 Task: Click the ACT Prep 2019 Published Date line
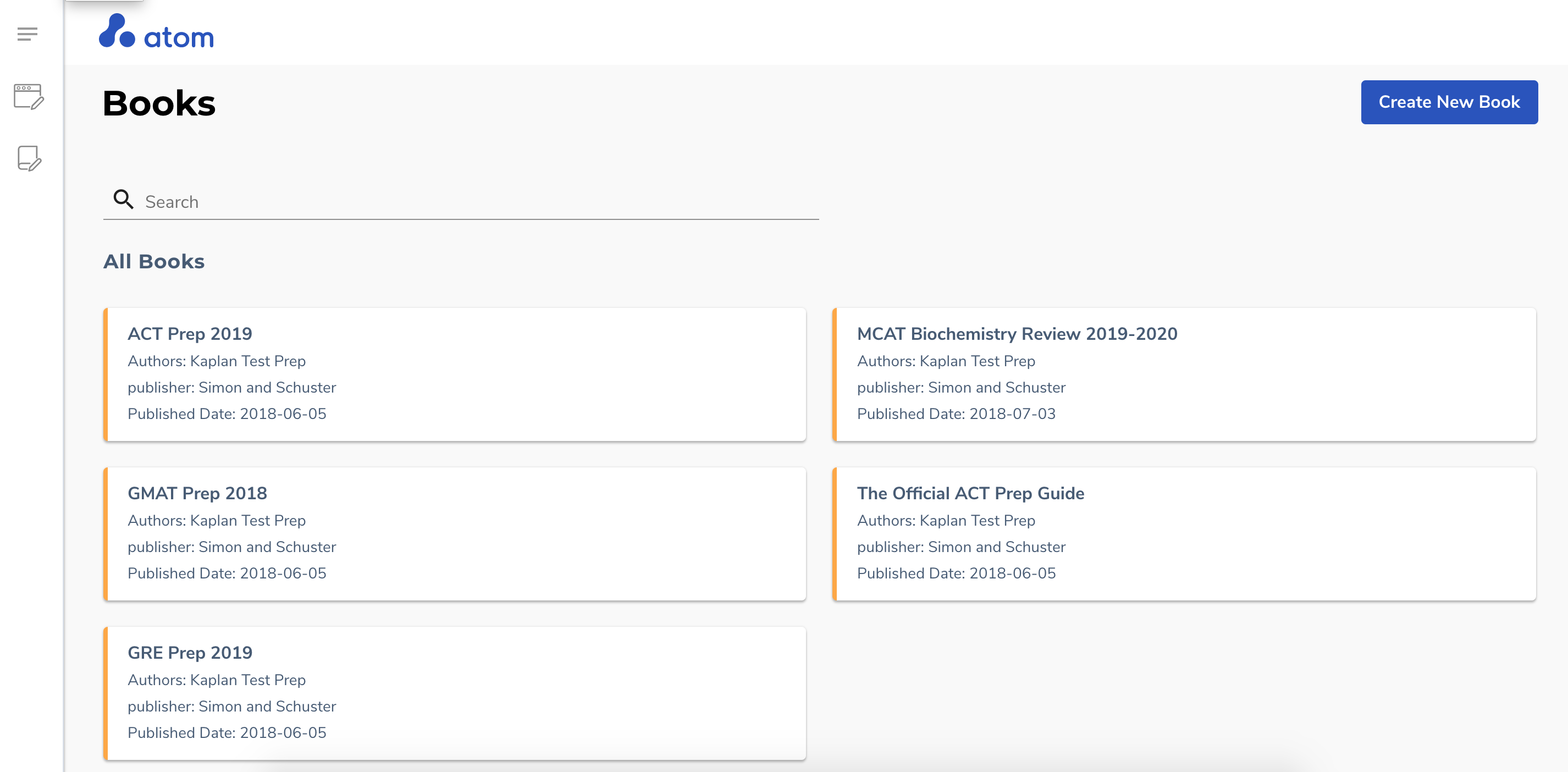[x=227, y=414]
